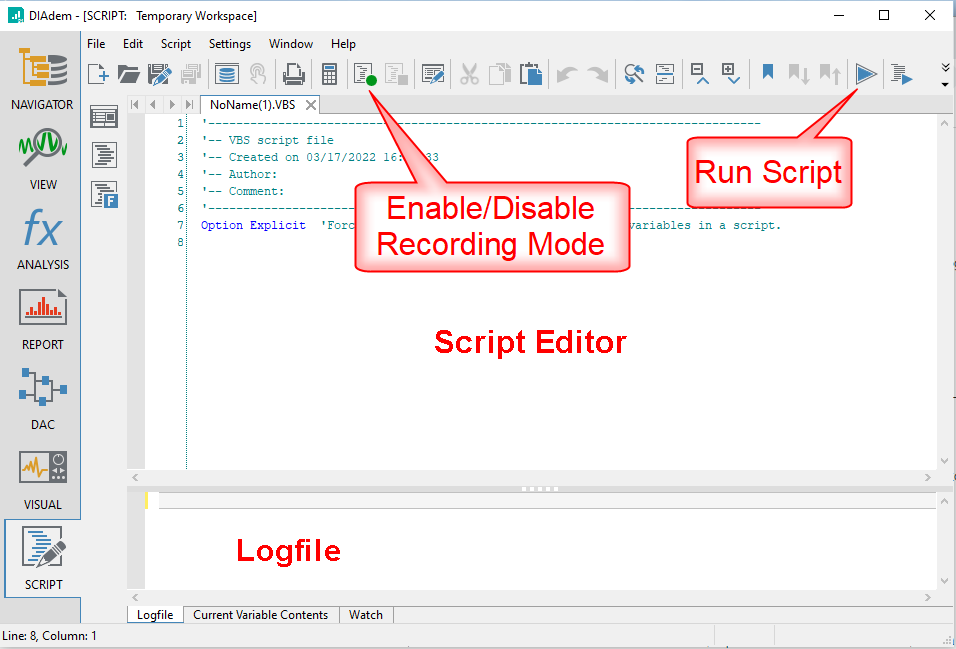Image resolution: width=956 pixels, height=649 pixels.
Task: Open the VISUAL panel
Action: pos(43,477)
